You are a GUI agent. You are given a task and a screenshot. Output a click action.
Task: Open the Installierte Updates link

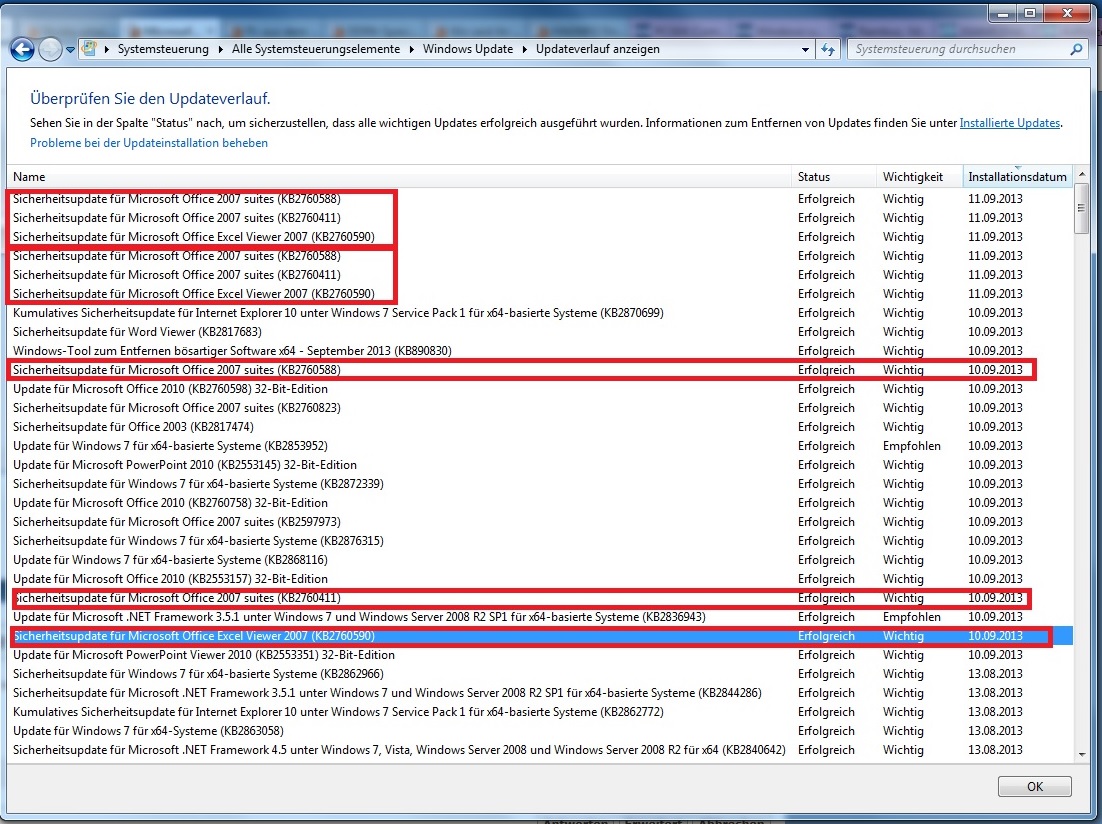1009,123
